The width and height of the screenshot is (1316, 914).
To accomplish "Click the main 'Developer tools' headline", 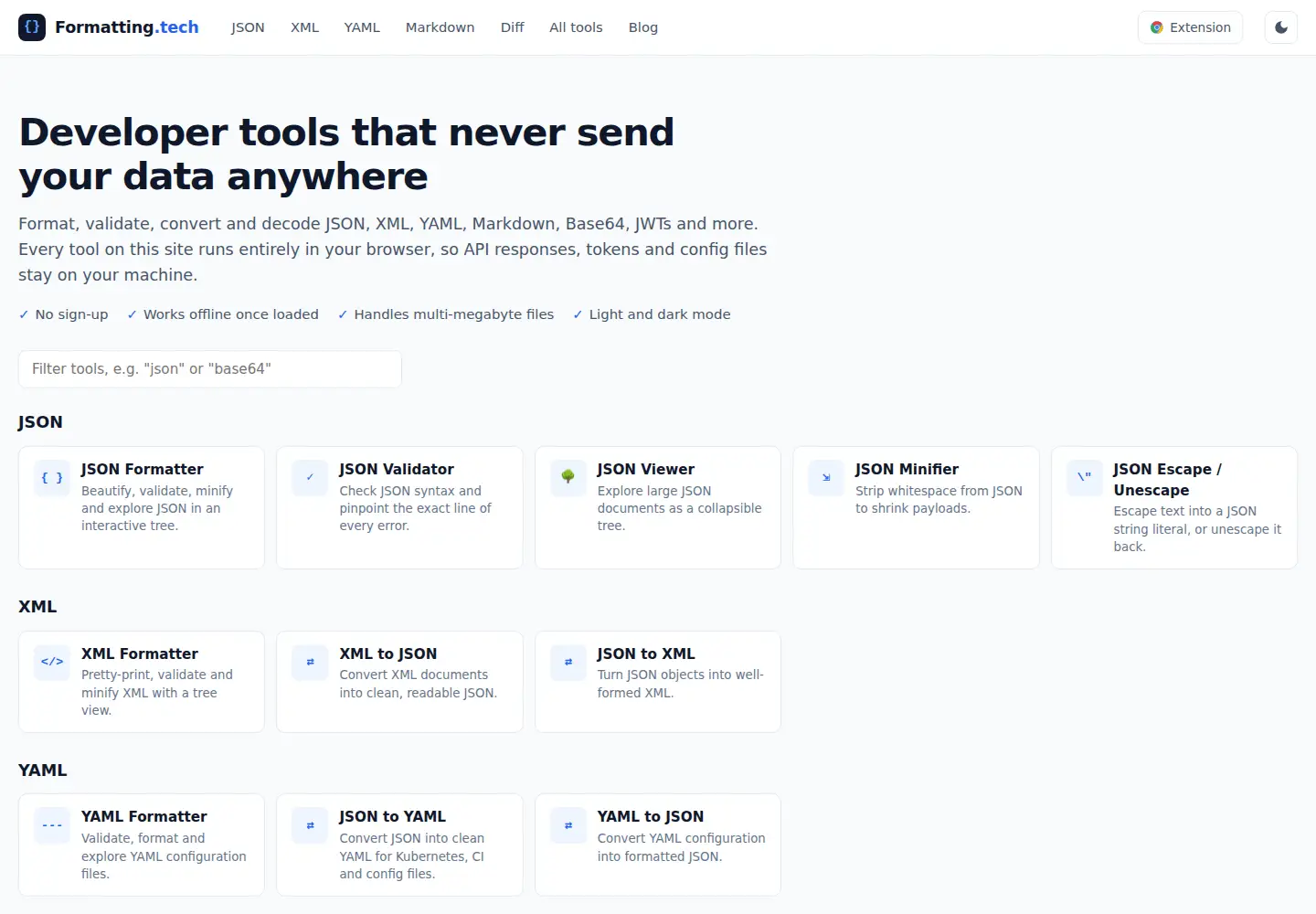I will pyautogui.click(x=346, y=154).
